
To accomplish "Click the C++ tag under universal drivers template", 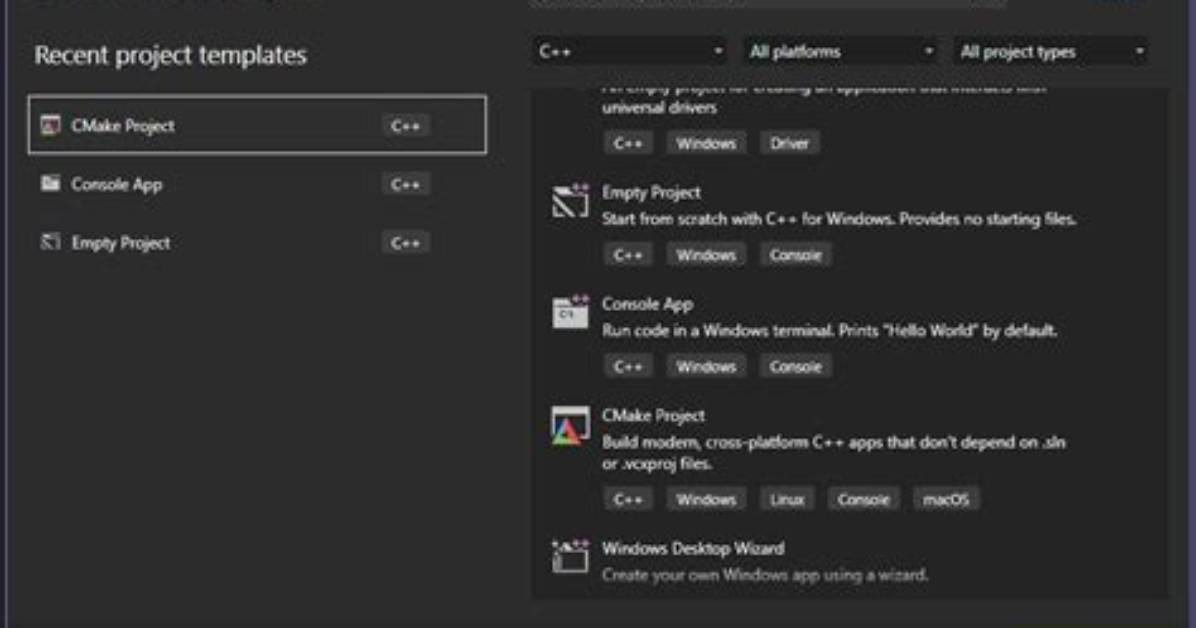I will point(628,143).
